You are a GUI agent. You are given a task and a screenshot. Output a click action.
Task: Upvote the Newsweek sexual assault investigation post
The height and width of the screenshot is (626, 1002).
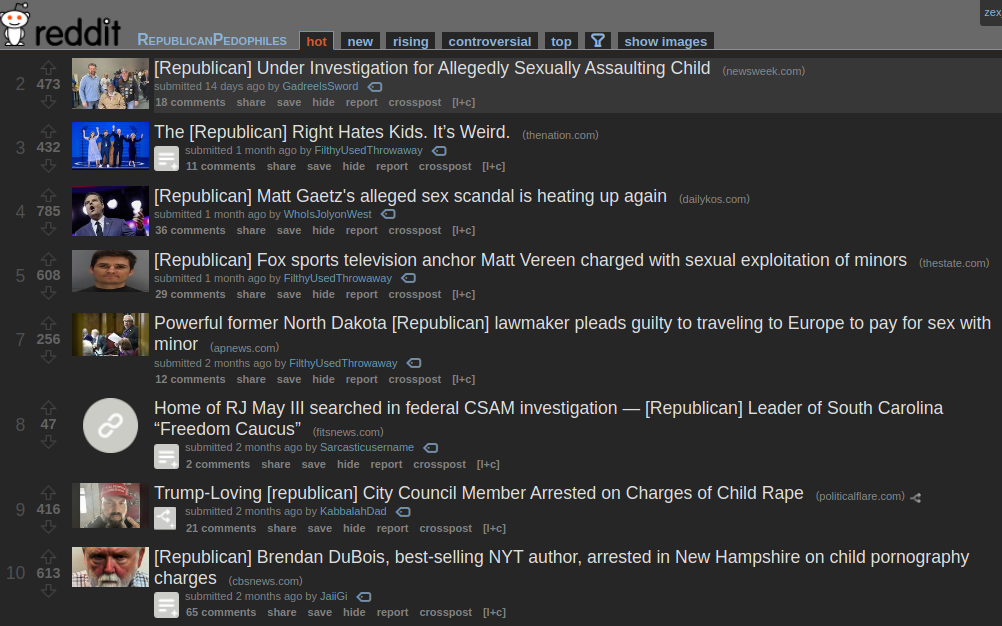click(x=49, y=67)
